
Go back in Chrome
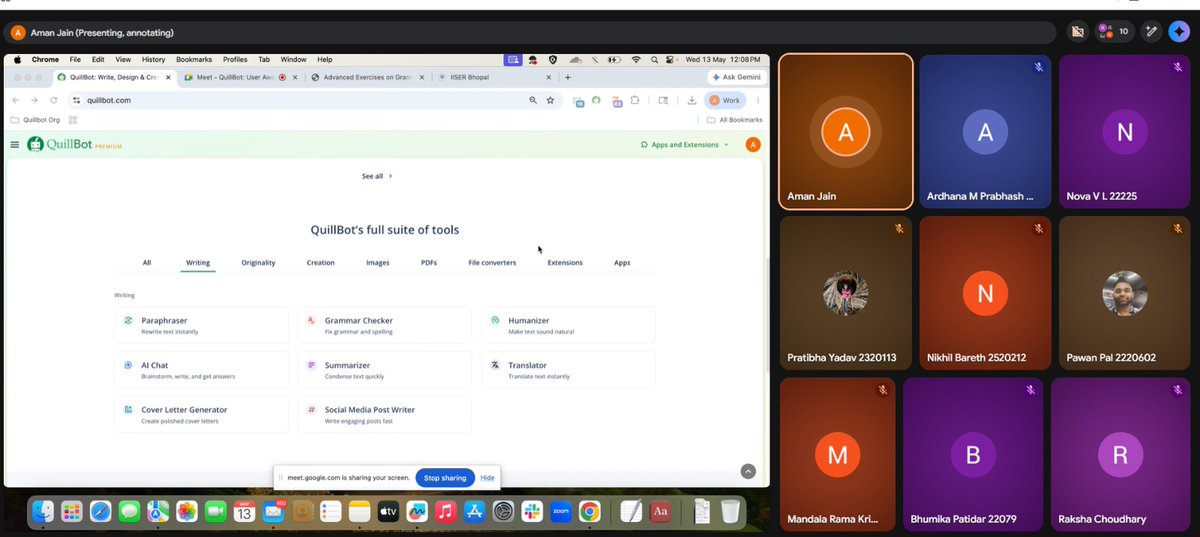[16, 100]
